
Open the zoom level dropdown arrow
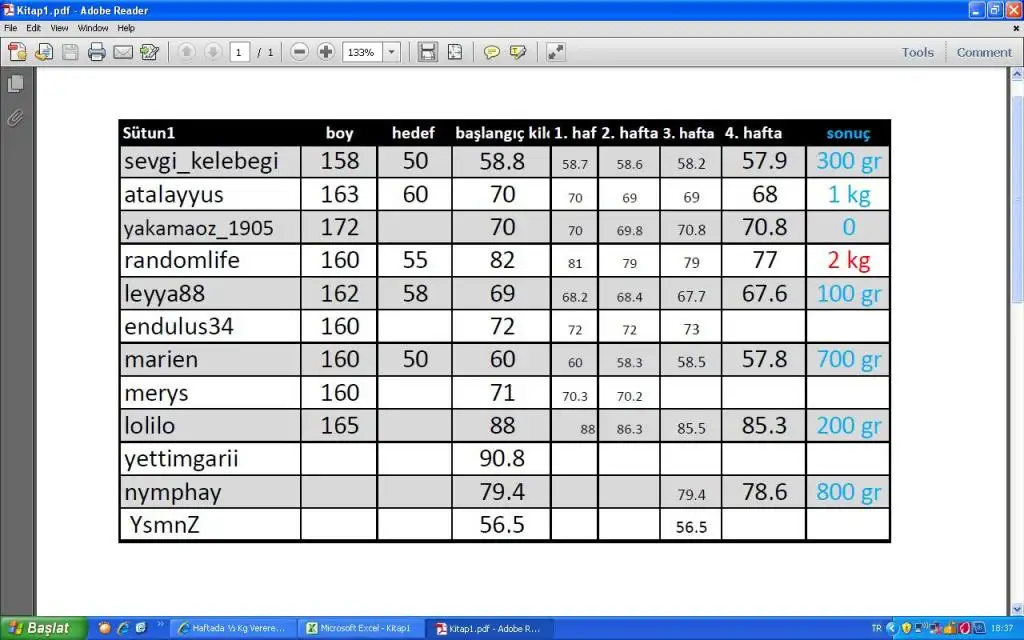click(x=390, y=52)
